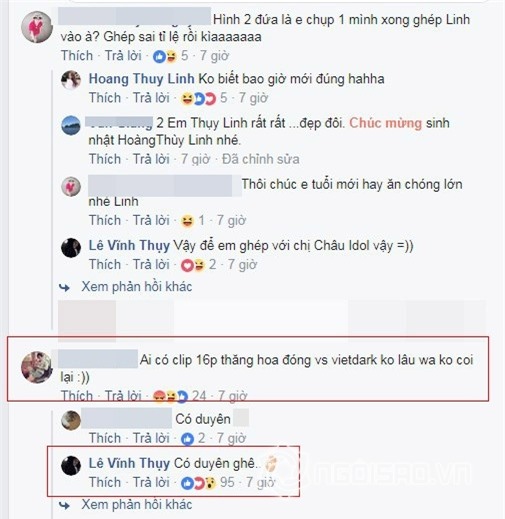Click reaction icons under Hoang Thuy Linh's reply
505x519 pixels.
198,99
